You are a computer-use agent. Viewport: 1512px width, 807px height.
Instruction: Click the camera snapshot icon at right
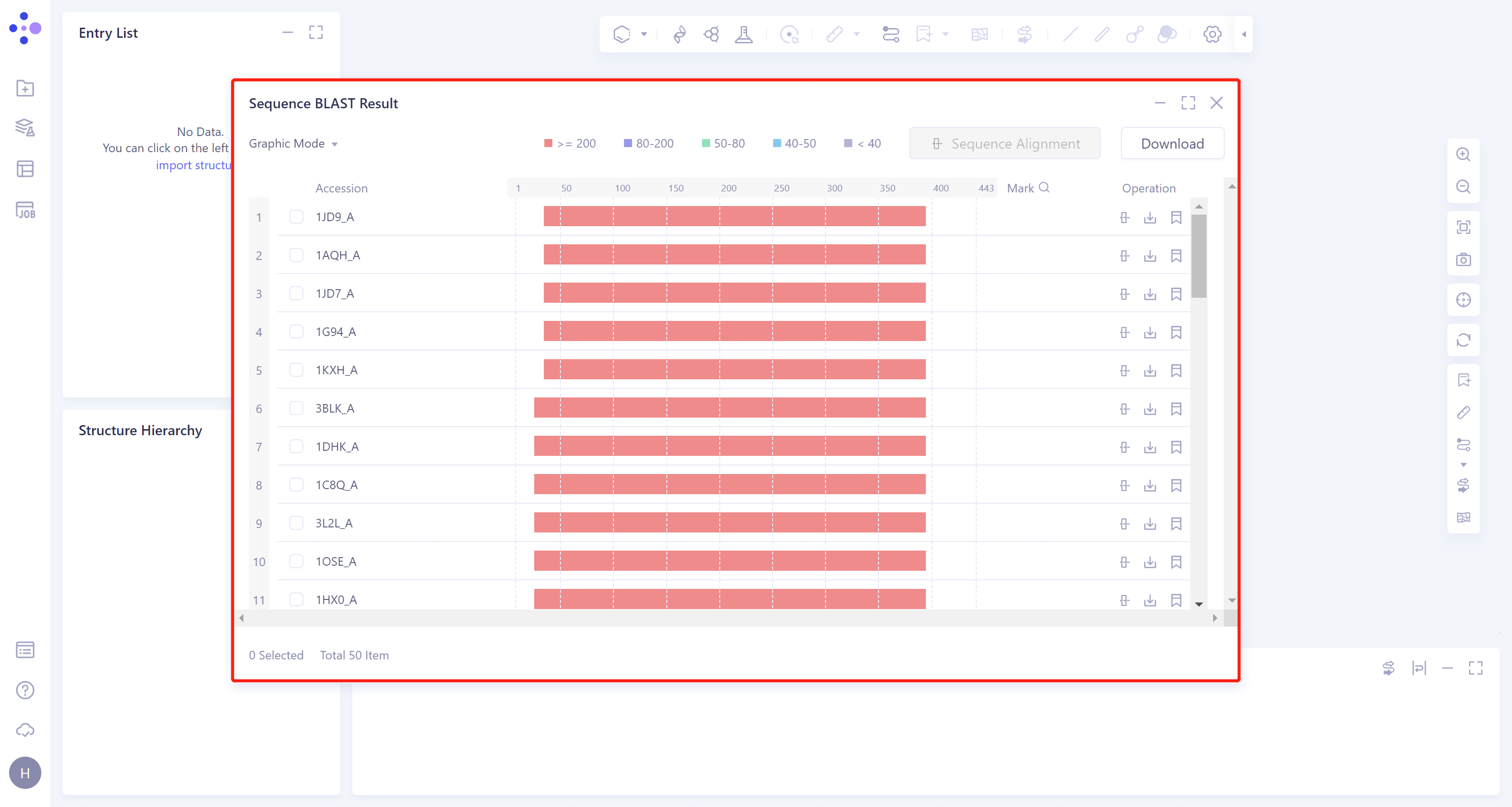pyautogui.click(x=1463, y=259)
